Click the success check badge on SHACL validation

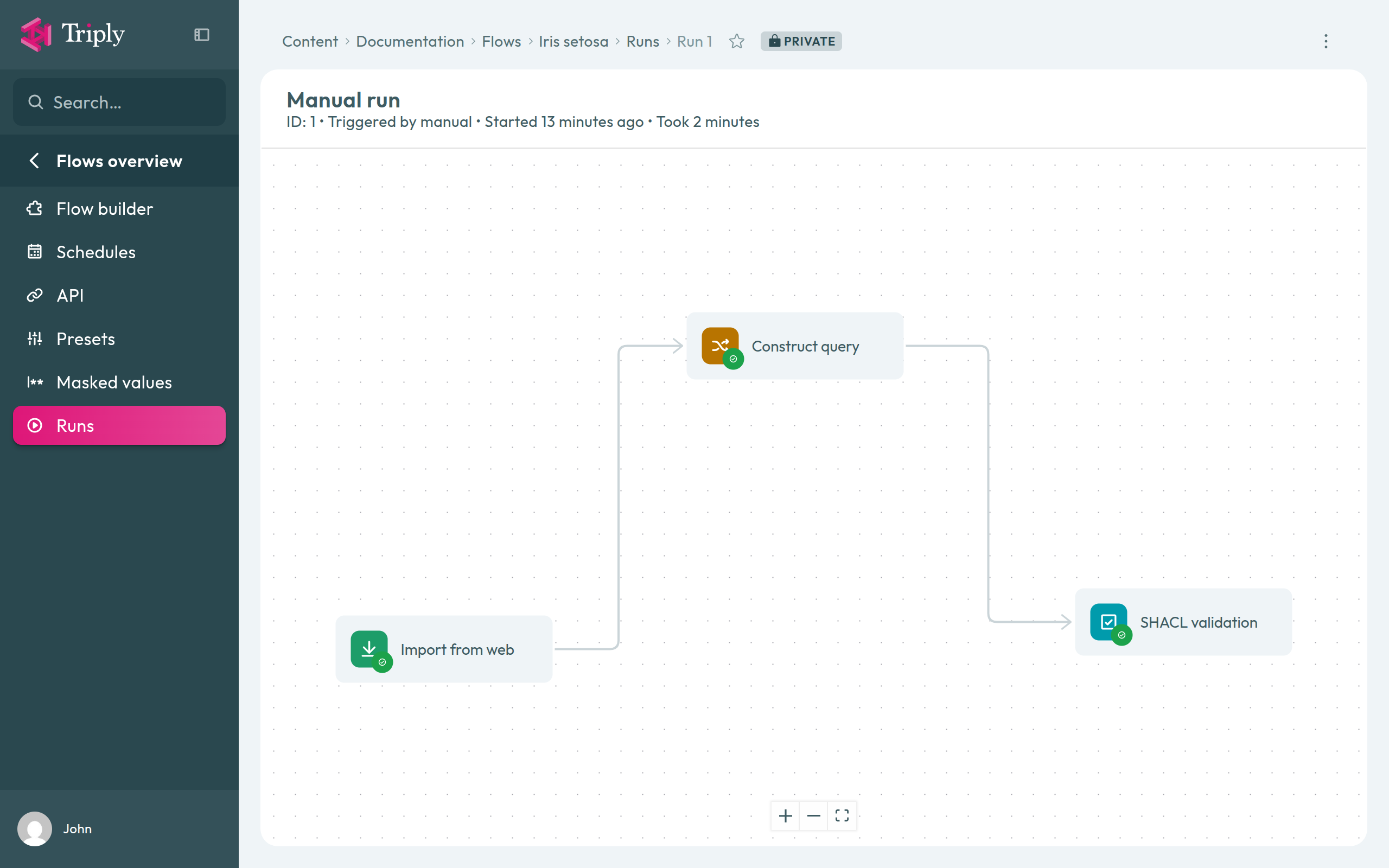point(1122,635)
